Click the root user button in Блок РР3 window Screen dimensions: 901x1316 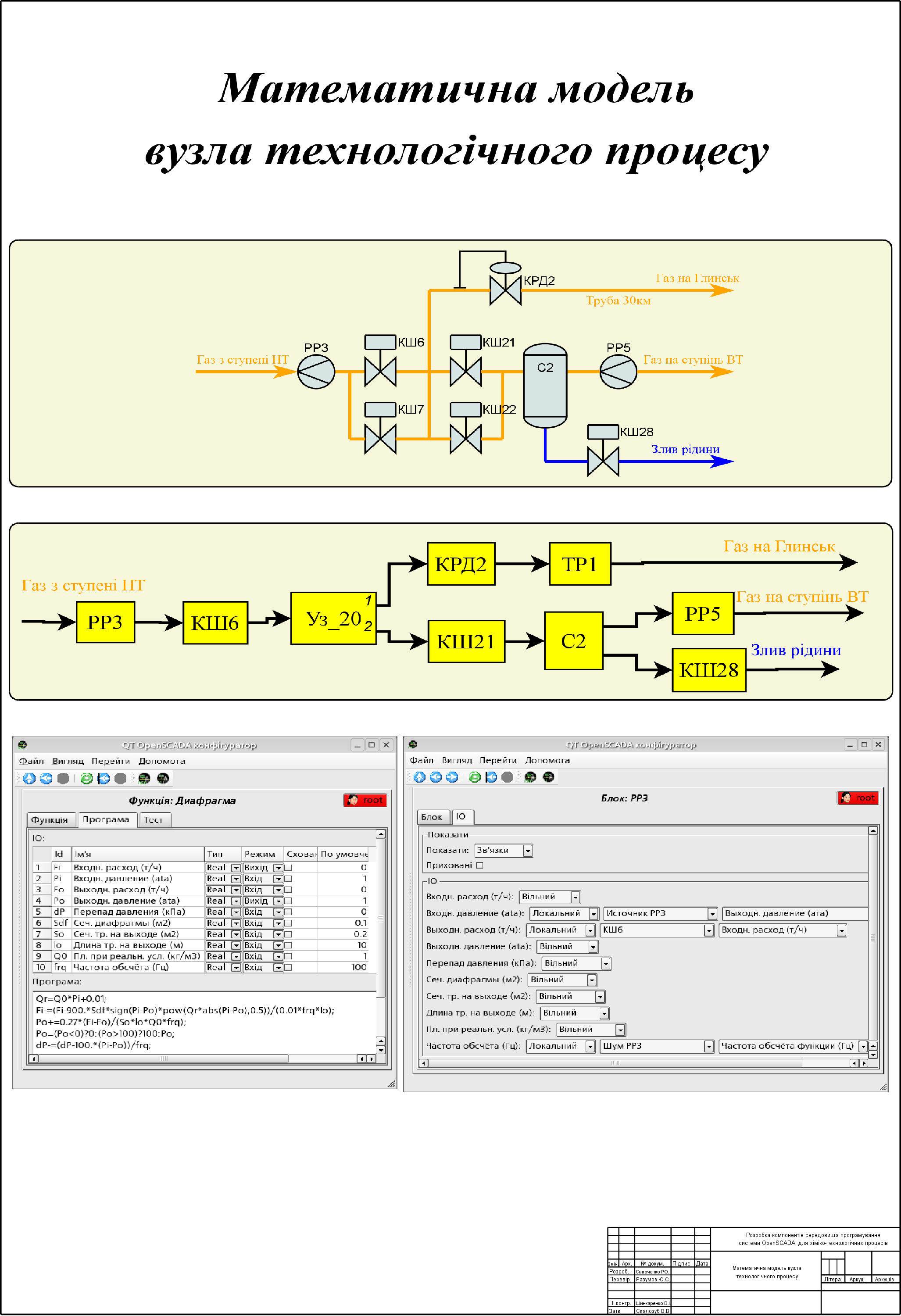(x=858, y=798)
